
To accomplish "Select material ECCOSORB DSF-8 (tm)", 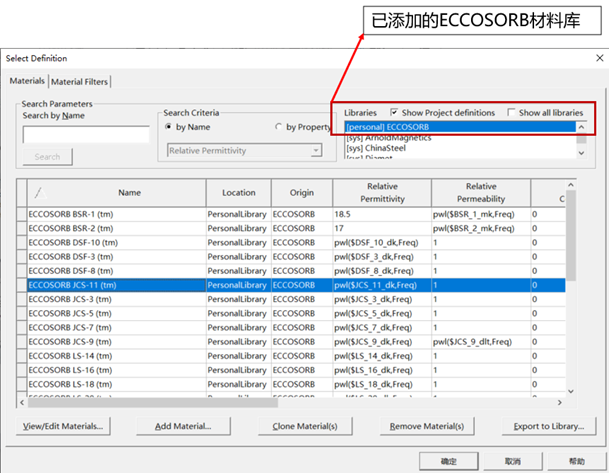I will pyautogui.click(x=117, y=271).
